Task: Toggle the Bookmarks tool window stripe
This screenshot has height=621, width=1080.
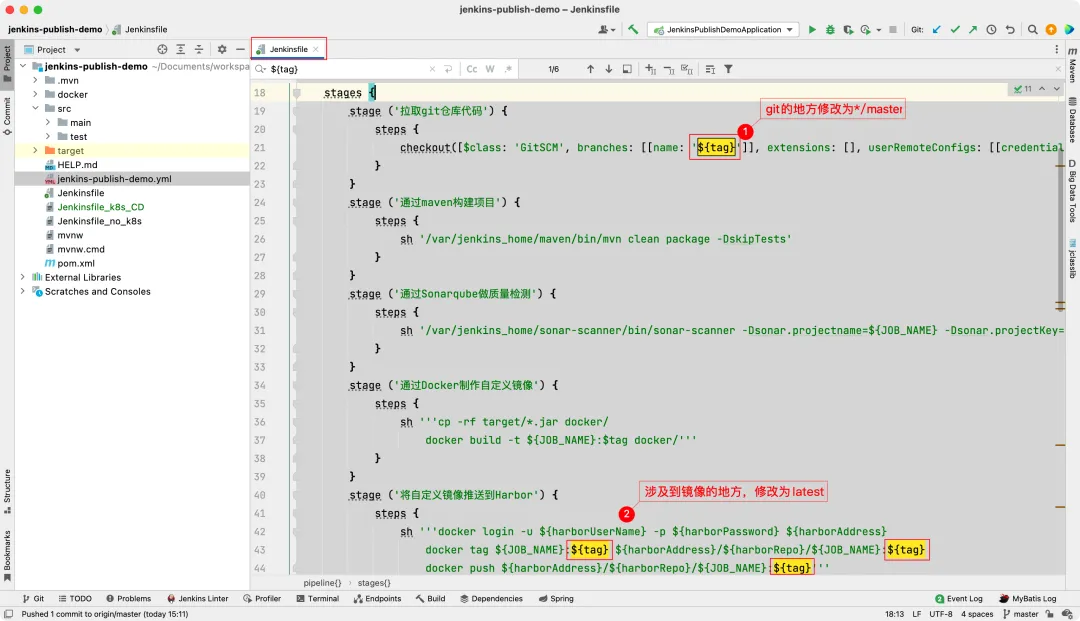Action: [x=7, y=555]
